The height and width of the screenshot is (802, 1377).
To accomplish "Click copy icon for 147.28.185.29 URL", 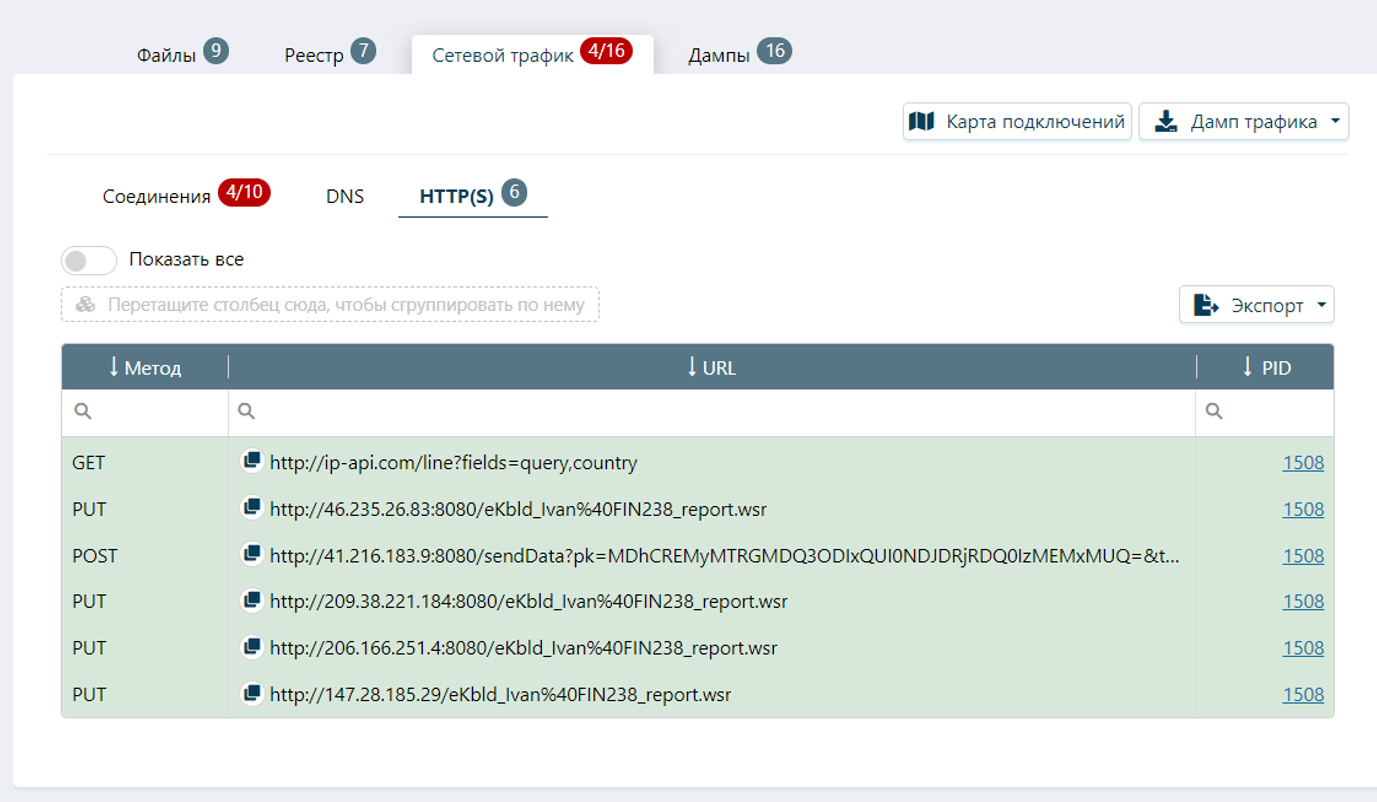I will (x=252, y=693).
